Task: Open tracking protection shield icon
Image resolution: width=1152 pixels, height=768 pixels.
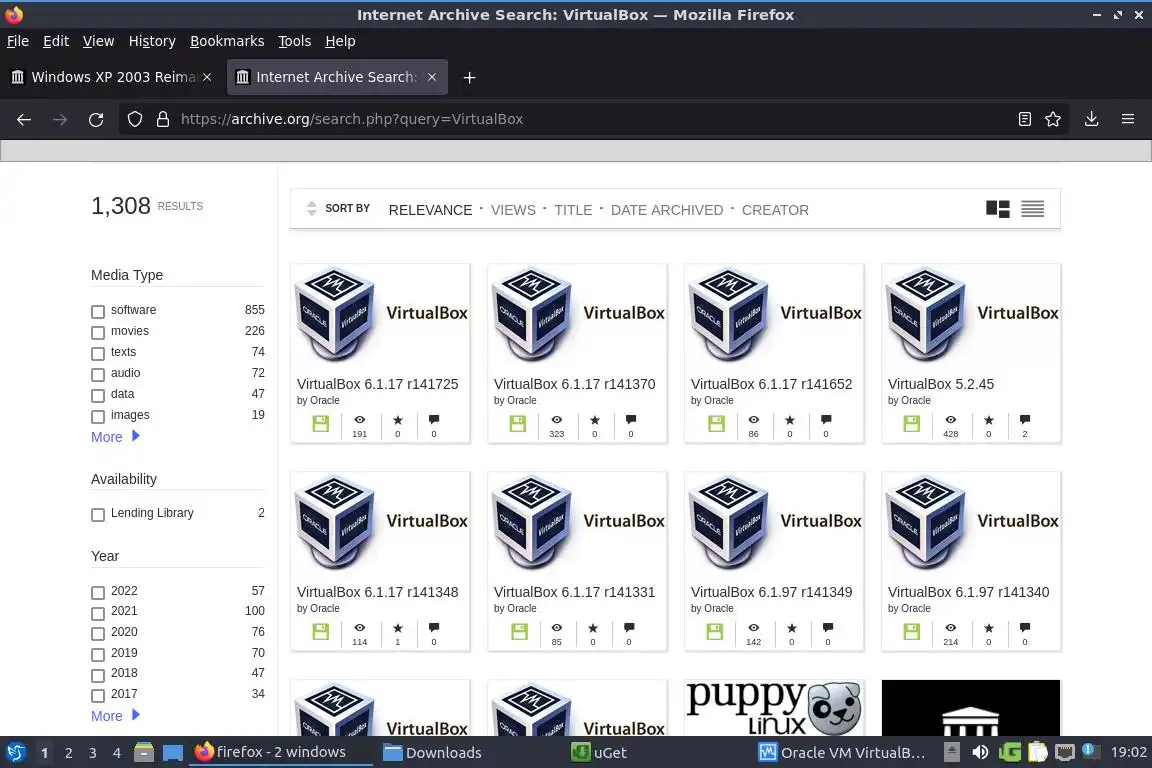Action: pos(134,119)
